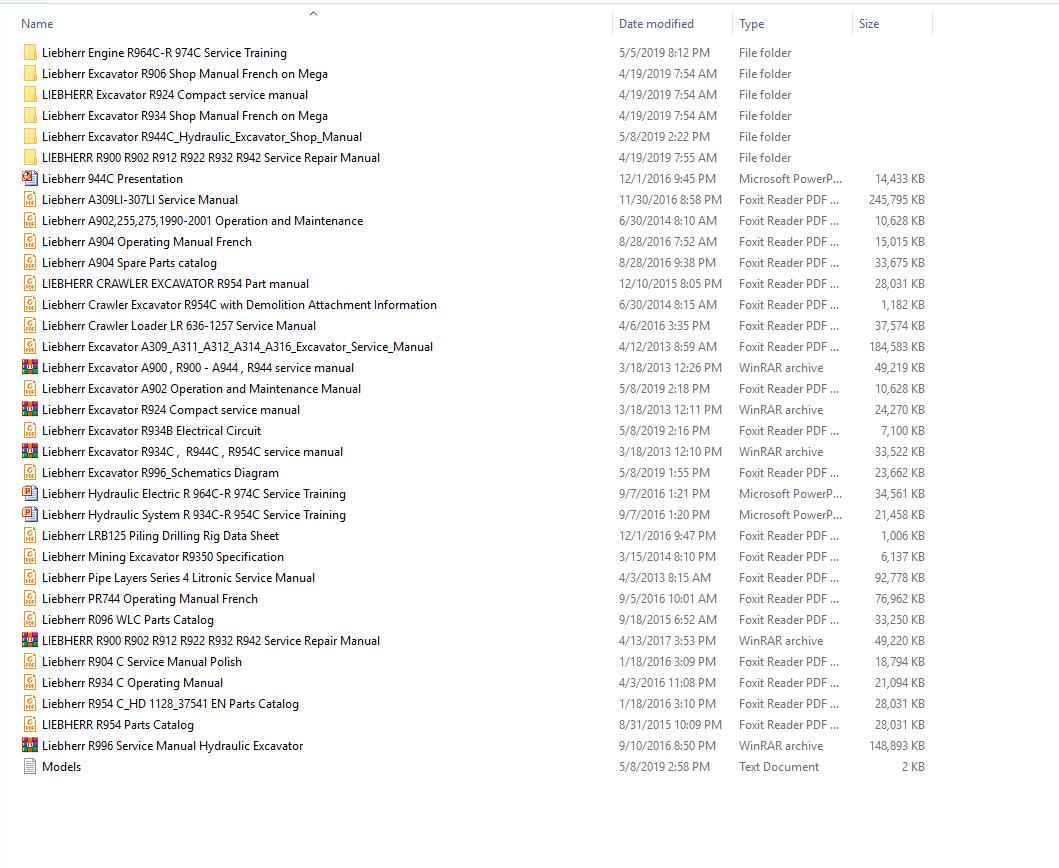Click date 9/10/2016 8:50 PM

(667, 745)
